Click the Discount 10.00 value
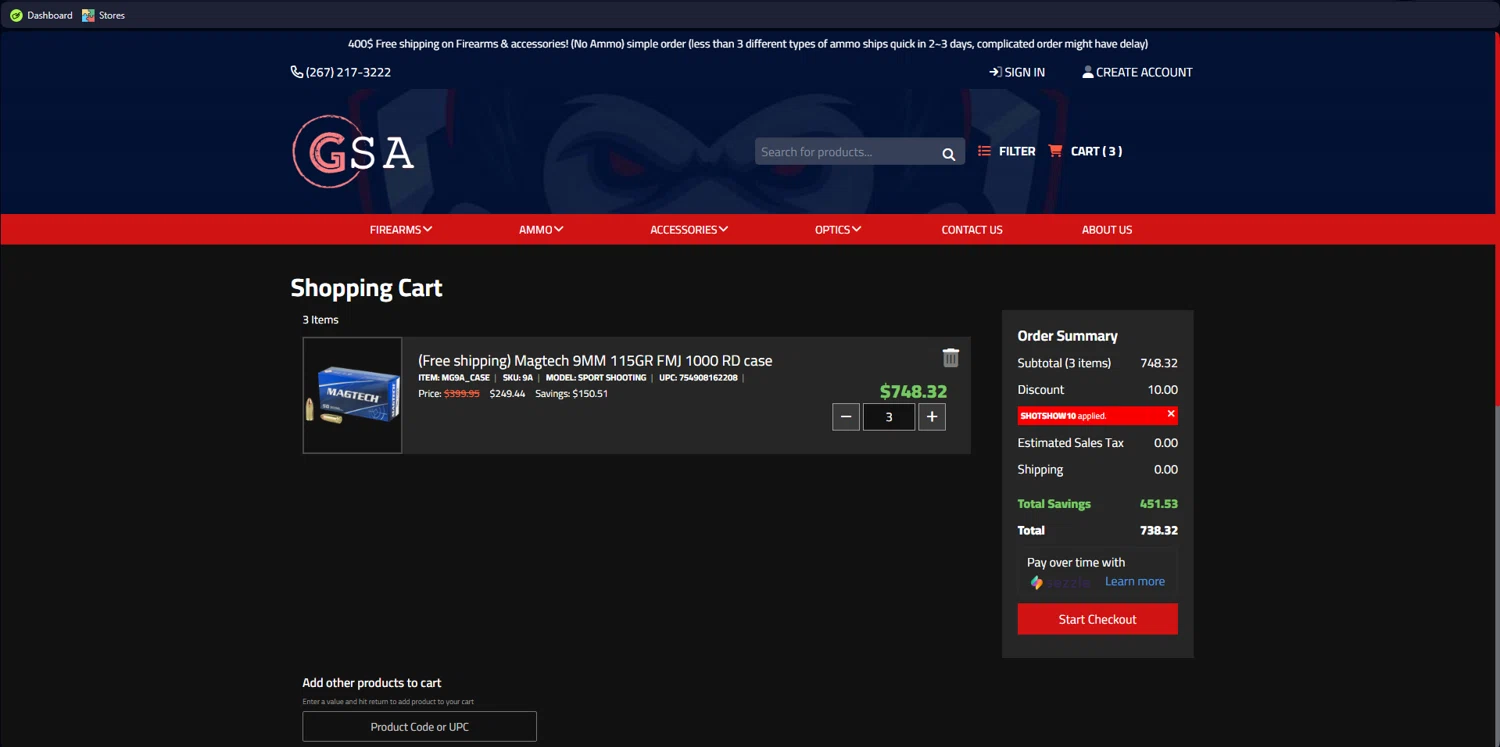 pyautogui.click(x=1163, y=390)
